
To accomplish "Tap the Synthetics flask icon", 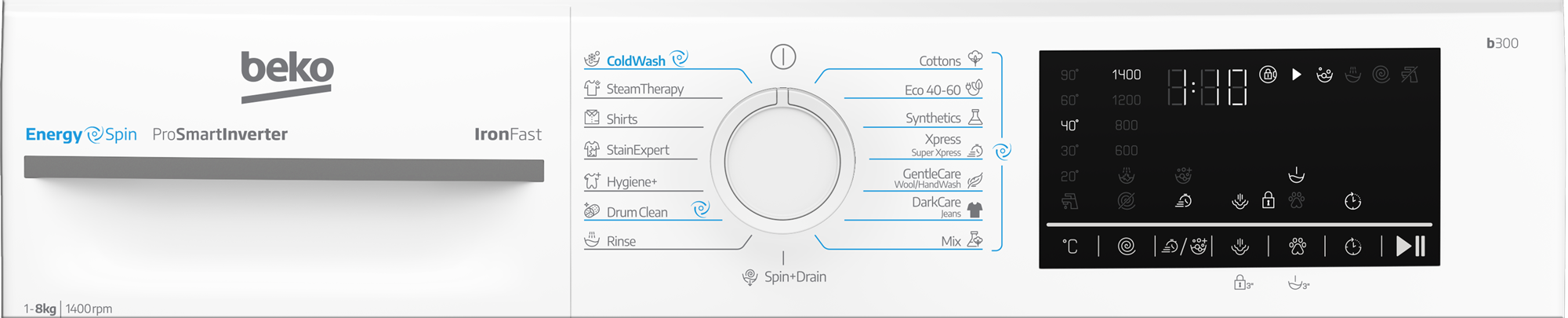I will 975,118.
